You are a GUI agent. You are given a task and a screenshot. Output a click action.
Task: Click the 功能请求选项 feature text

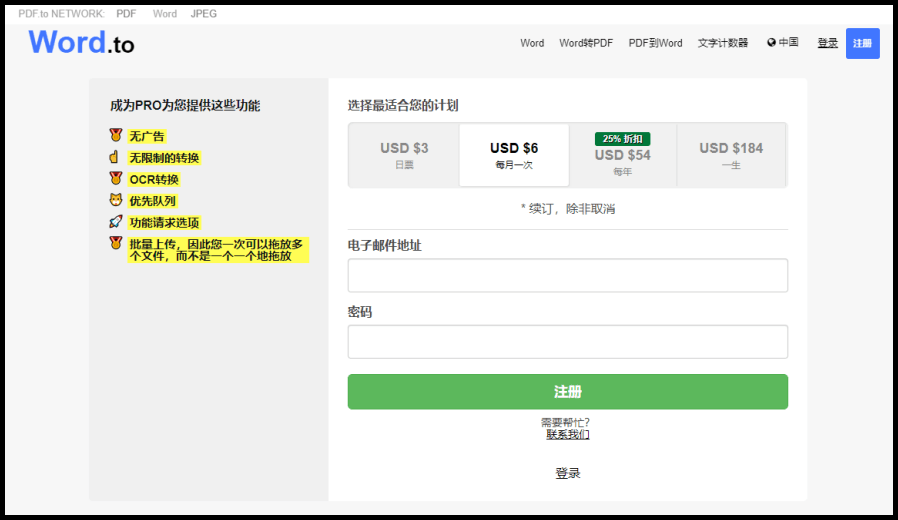point(164,223)
